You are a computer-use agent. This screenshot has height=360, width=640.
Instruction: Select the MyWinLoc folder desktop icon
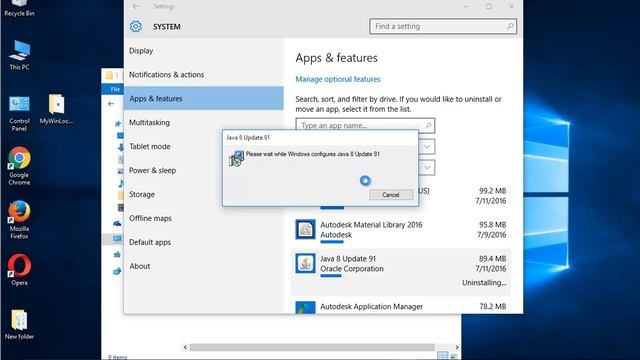(56, 109)
